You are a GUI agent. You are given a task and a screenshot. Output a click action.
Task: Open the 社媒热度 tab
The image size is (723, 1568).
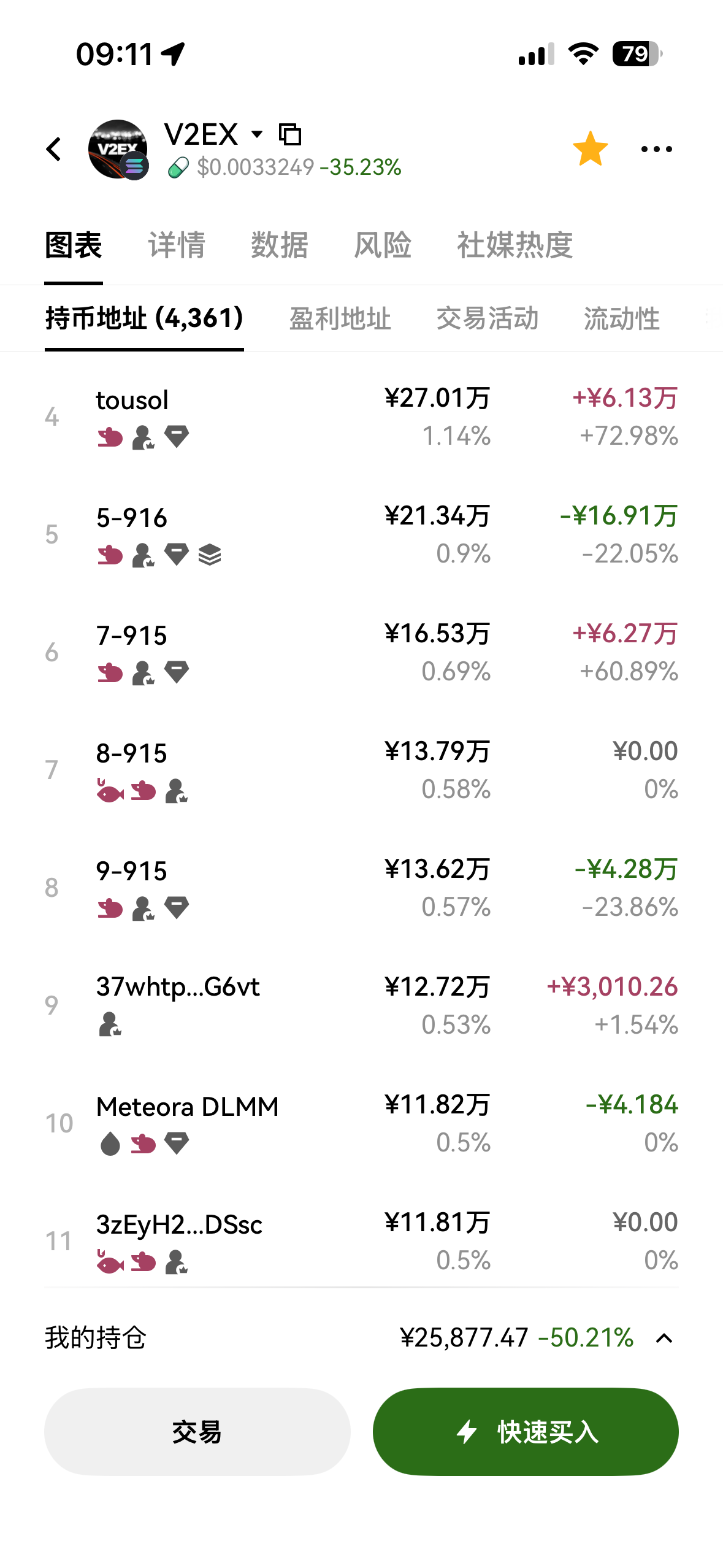click(515, 245)
